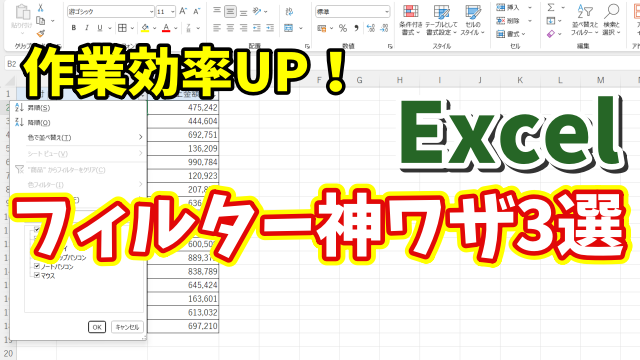Screen dimensions: 640x360
Task: Open the fill color dropdown arrow
Action: tap(154, 28)
